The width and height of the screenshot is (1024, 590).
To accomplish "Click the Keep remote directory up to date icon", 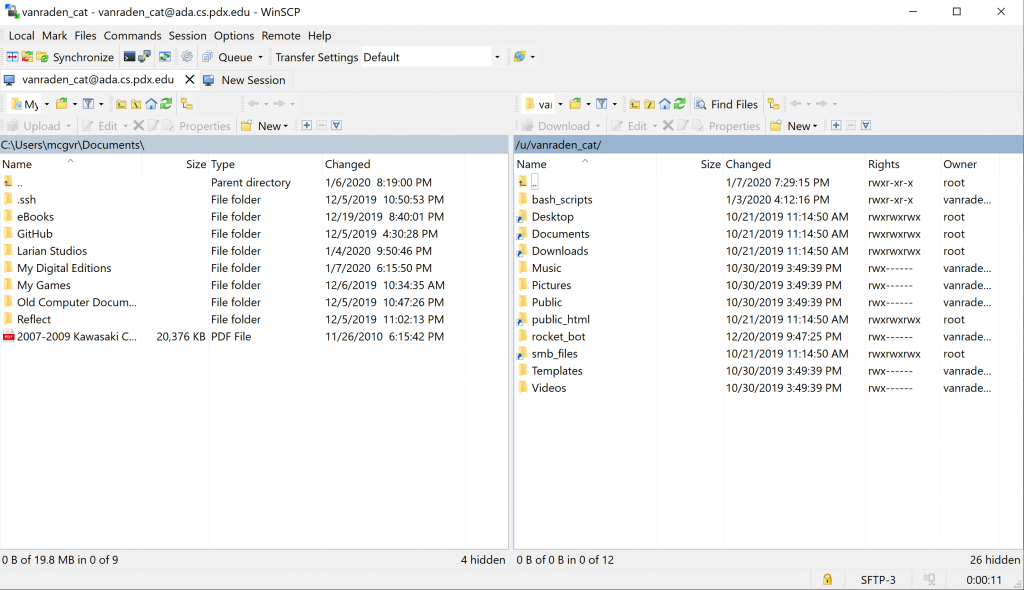I will click(x=165, y=57).
